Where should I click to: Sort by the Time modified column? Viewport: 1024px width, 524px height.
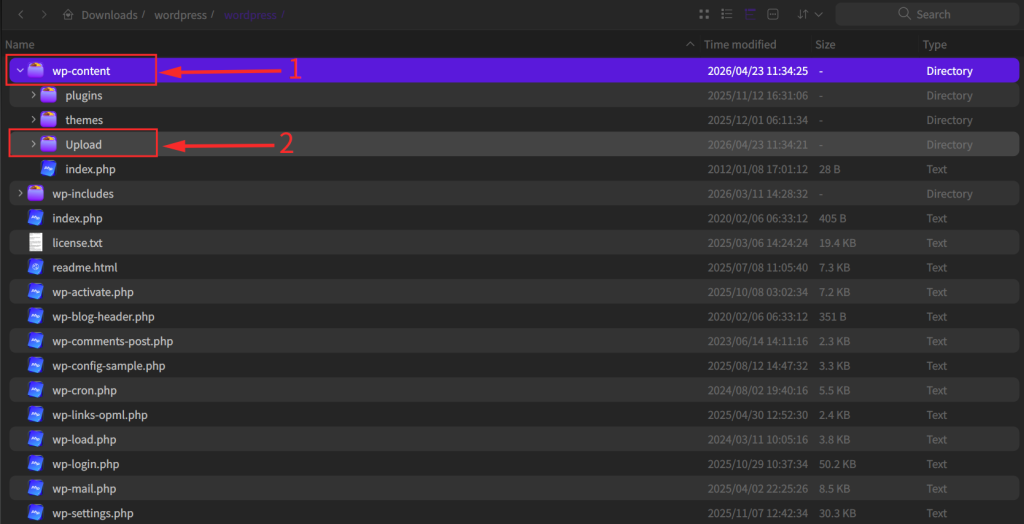740,44
